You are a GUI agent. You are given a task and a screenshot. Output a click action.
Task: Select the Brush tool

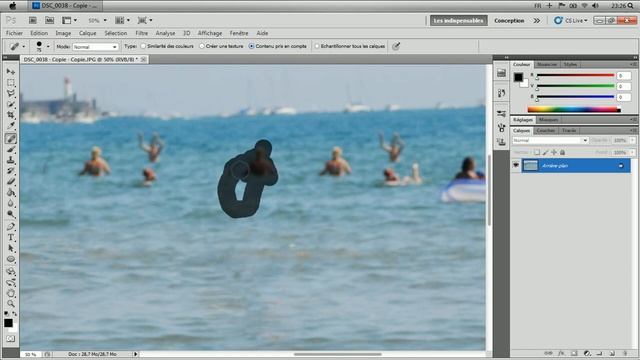(x=11, y=150)
